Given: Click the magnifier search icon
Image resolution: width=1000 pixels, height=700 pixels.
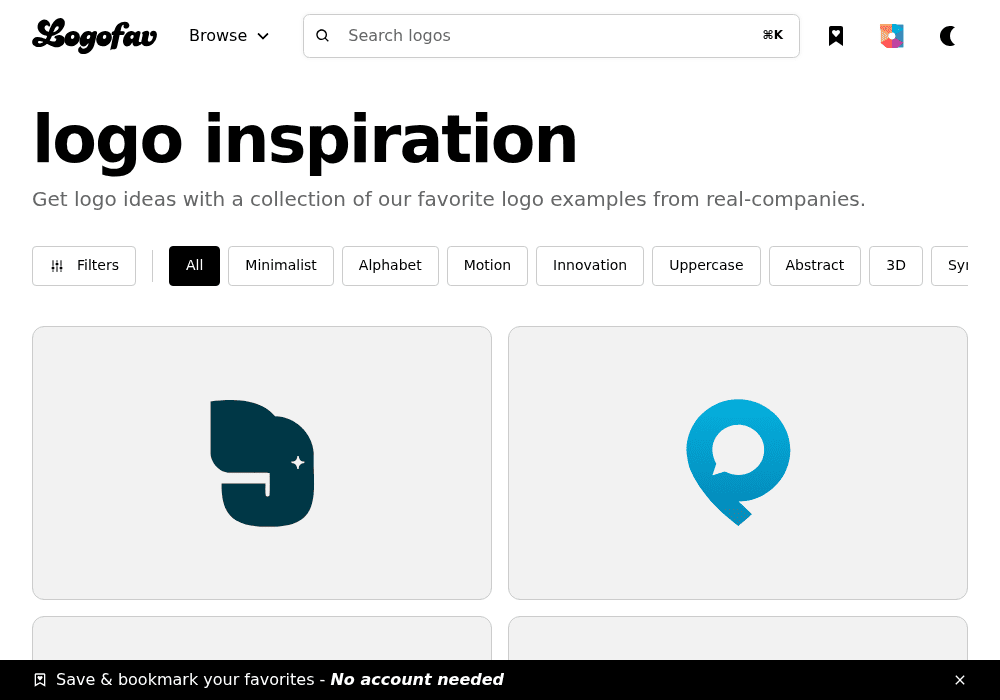Looking at the screenshot, I should pyautogui.click(x=323, y=36).
